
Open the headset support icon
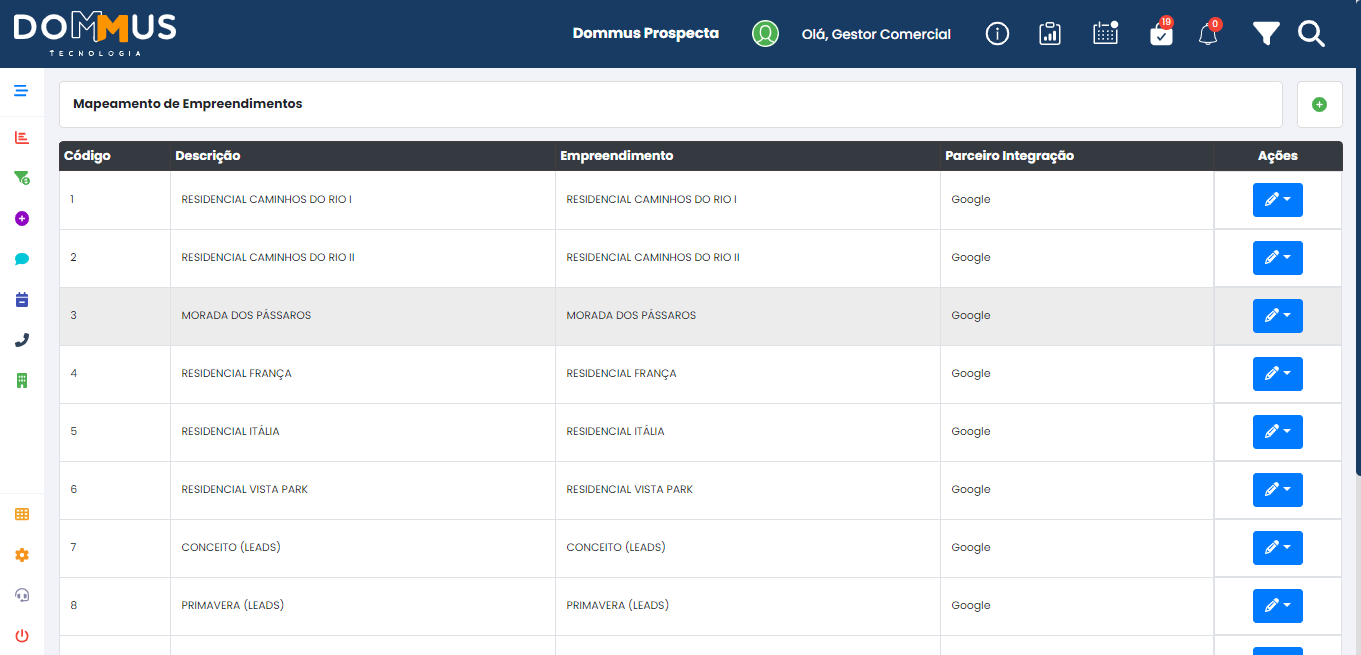(x=22, y=595)
